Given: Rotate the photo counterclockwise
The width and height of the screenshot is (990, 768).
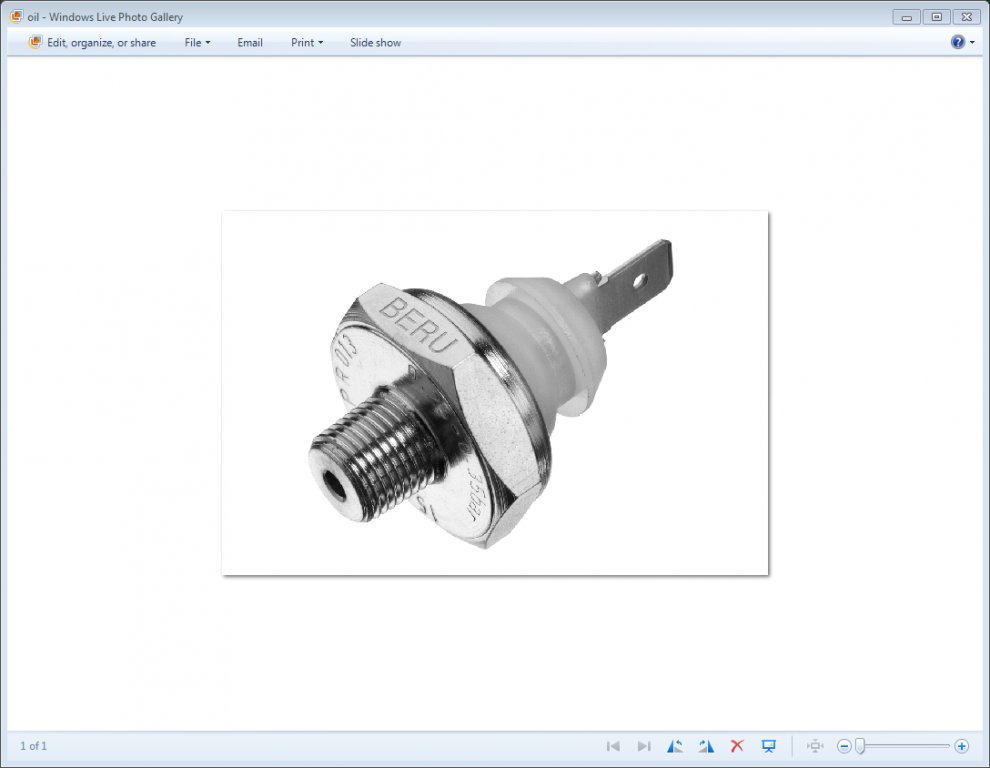Looking at the screenshot, I should pos(674,746).
